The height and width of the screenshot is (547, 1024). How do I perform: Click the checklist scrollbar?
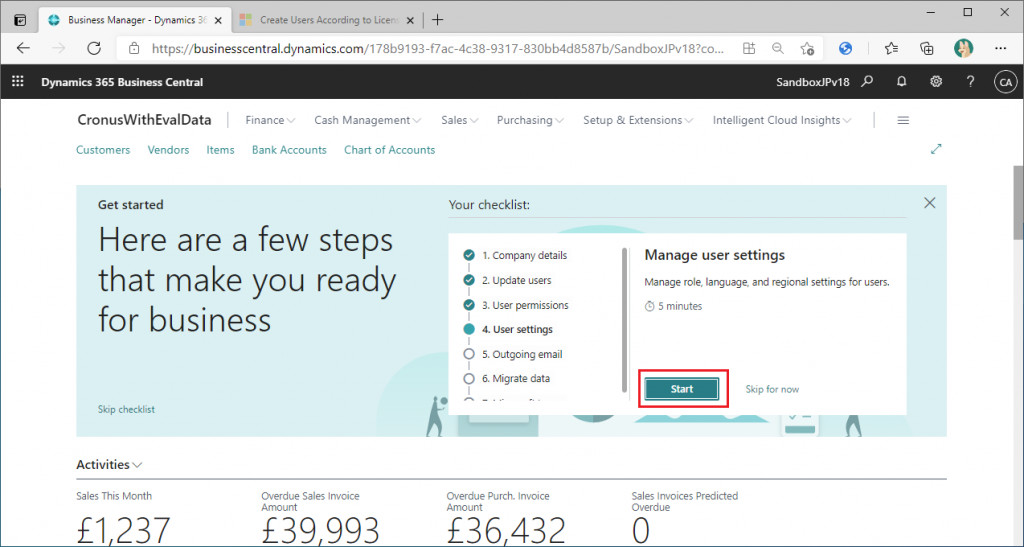(625, 320)
